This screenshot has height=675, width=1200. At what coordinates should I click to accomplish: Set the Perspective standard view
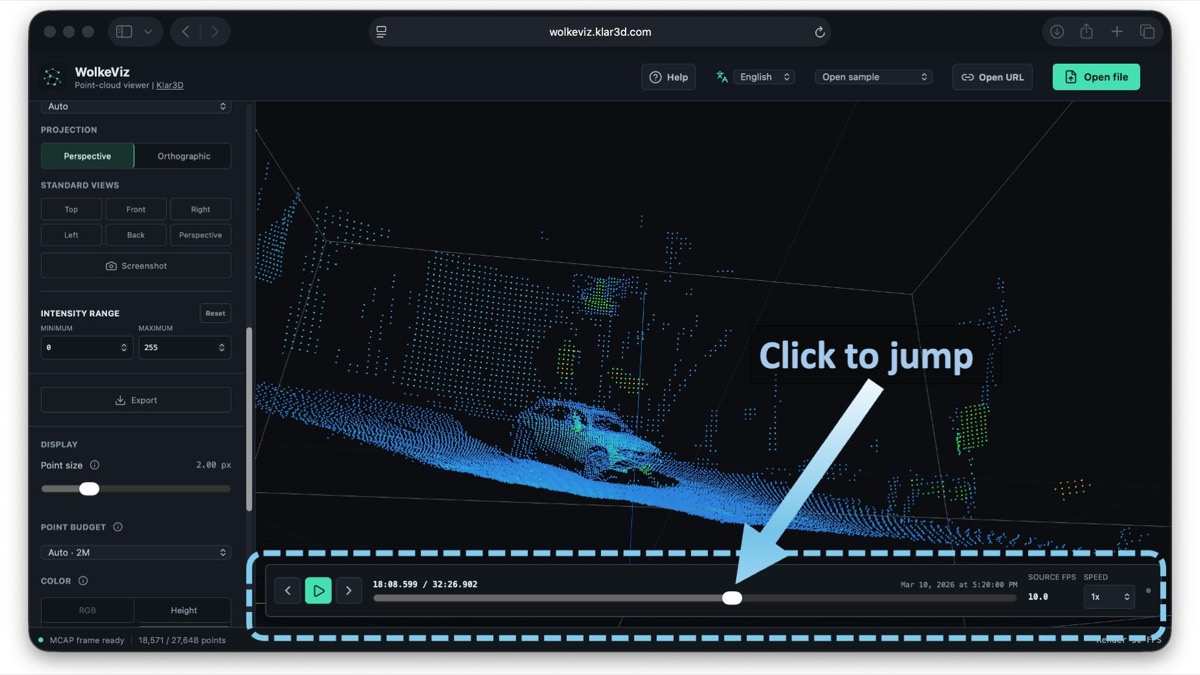[x=200, y=235]
